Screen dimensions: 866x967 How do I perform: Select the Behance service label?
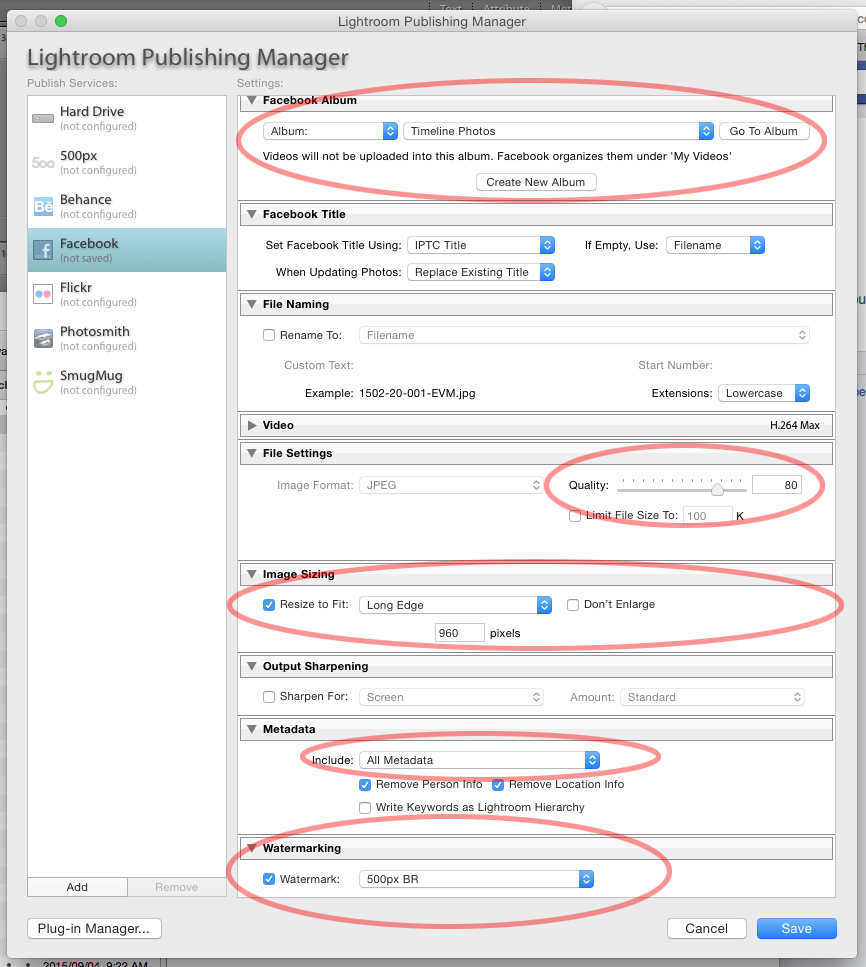pos(86,200)
